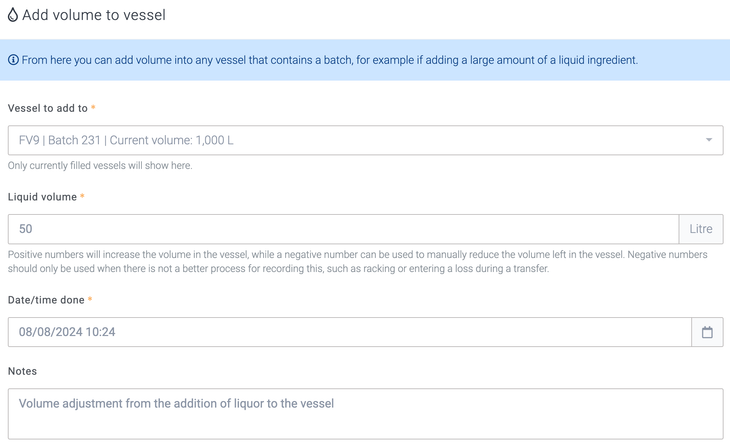Screen dimensions: 730x444
Task: Click the Litre unit box
Action: pos(701,229)
